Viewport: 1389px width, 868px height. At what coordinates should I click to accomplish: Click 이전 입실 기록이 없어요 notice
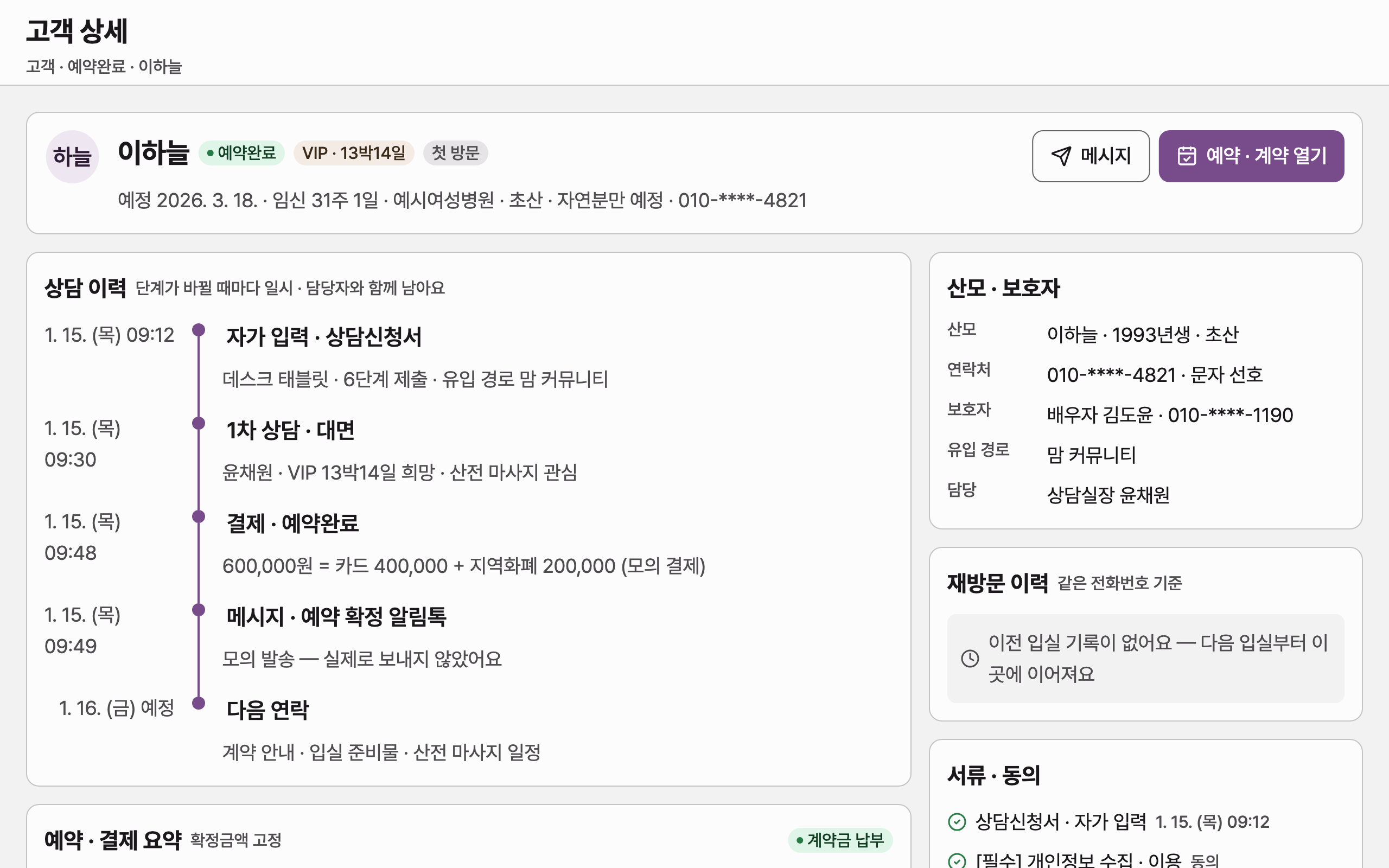pyautogui.click(x=1145, y=659)
